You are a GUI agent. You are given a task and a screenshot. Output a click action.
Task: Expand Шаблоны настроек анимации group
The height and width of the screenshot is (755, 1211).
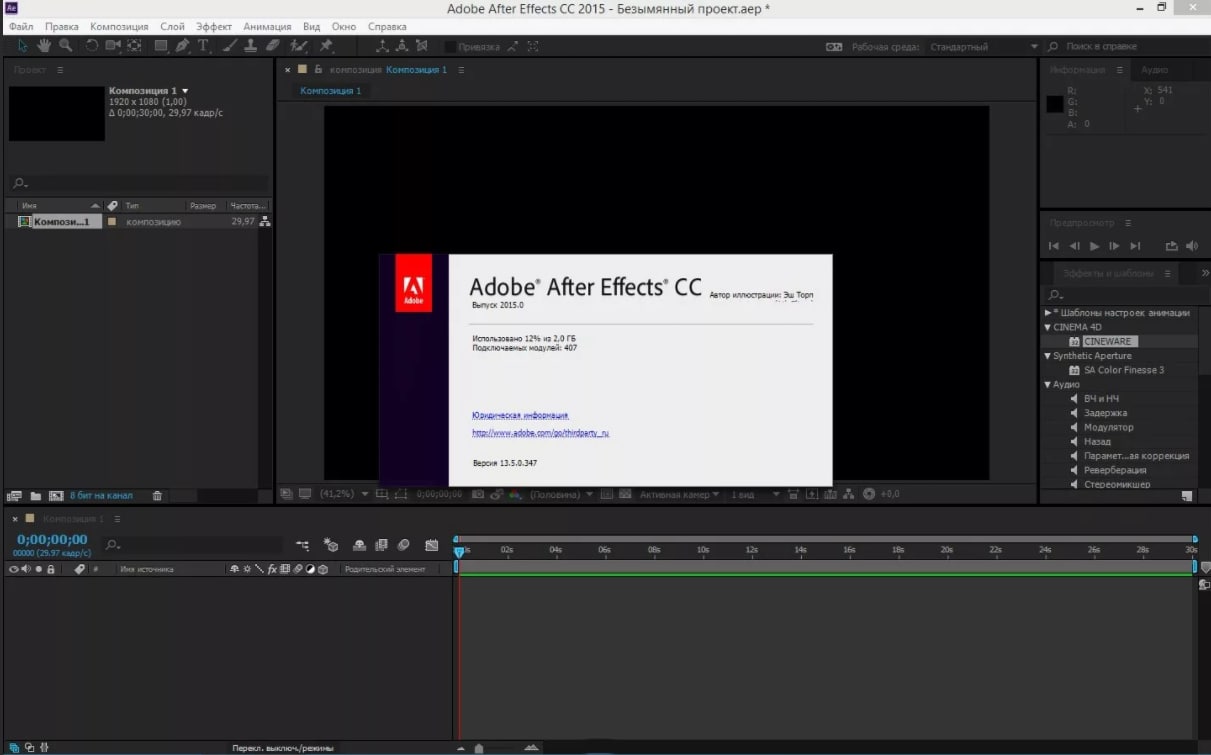[x=1048, y=313]
